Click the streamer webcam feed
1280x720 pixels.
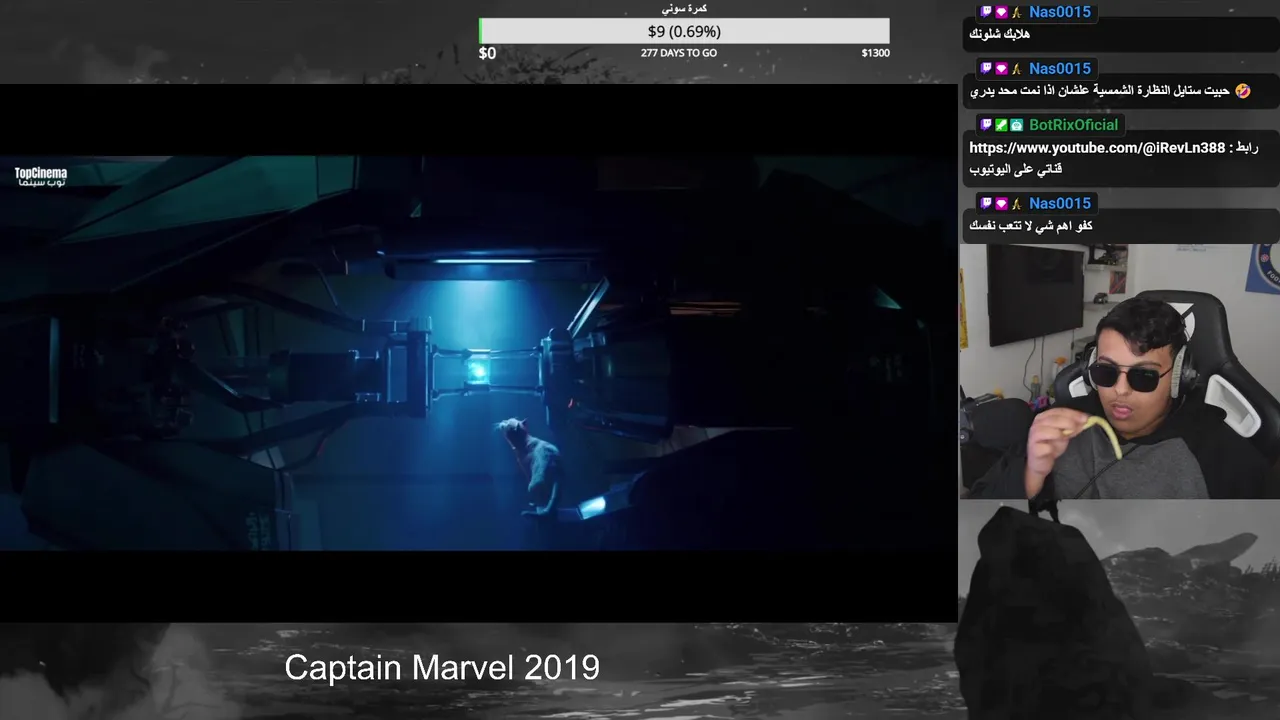pos(1119,371)
